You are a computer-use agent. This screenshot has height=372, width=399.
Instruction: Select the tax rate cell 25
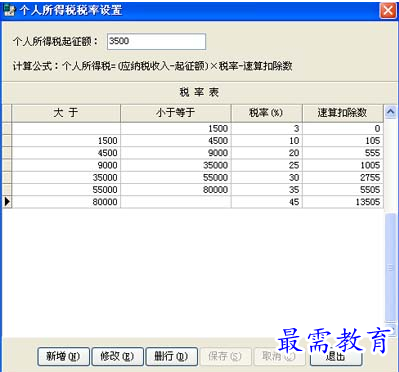pyautogui.click(x=267, y=165)
